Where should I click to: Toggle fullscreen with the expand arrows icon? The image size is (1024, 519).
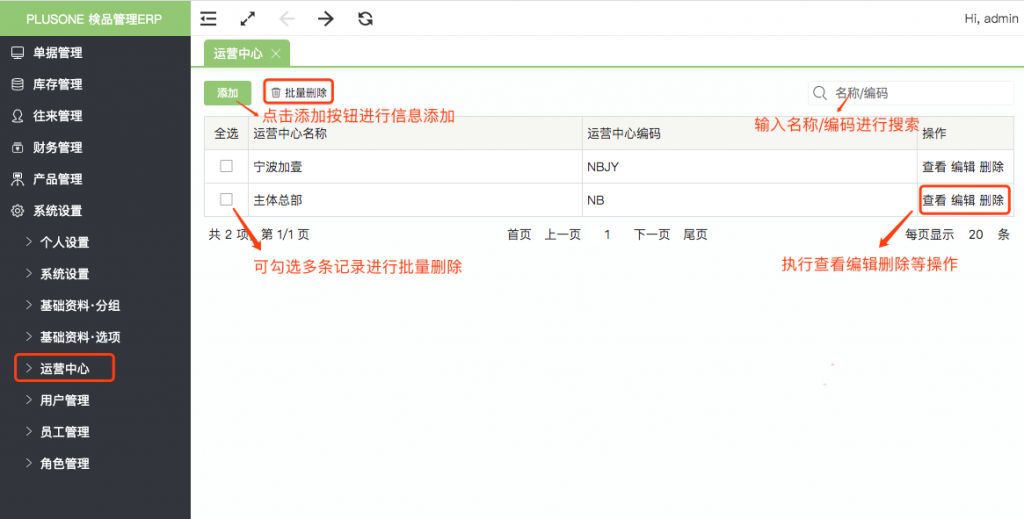[x=248, y=18]
